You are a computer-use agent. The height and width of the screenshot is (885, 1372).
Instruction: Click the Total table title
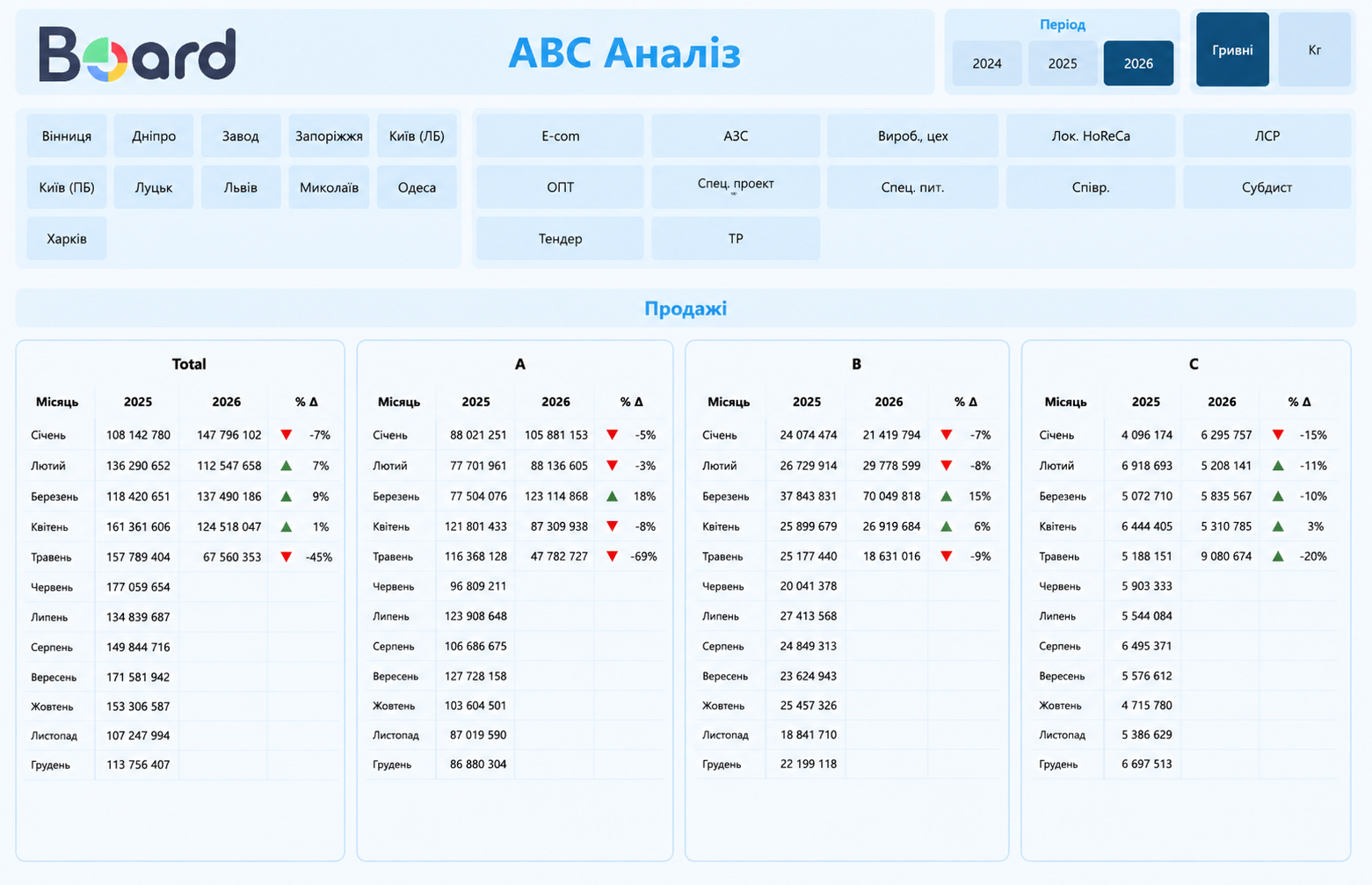(189, 364)
